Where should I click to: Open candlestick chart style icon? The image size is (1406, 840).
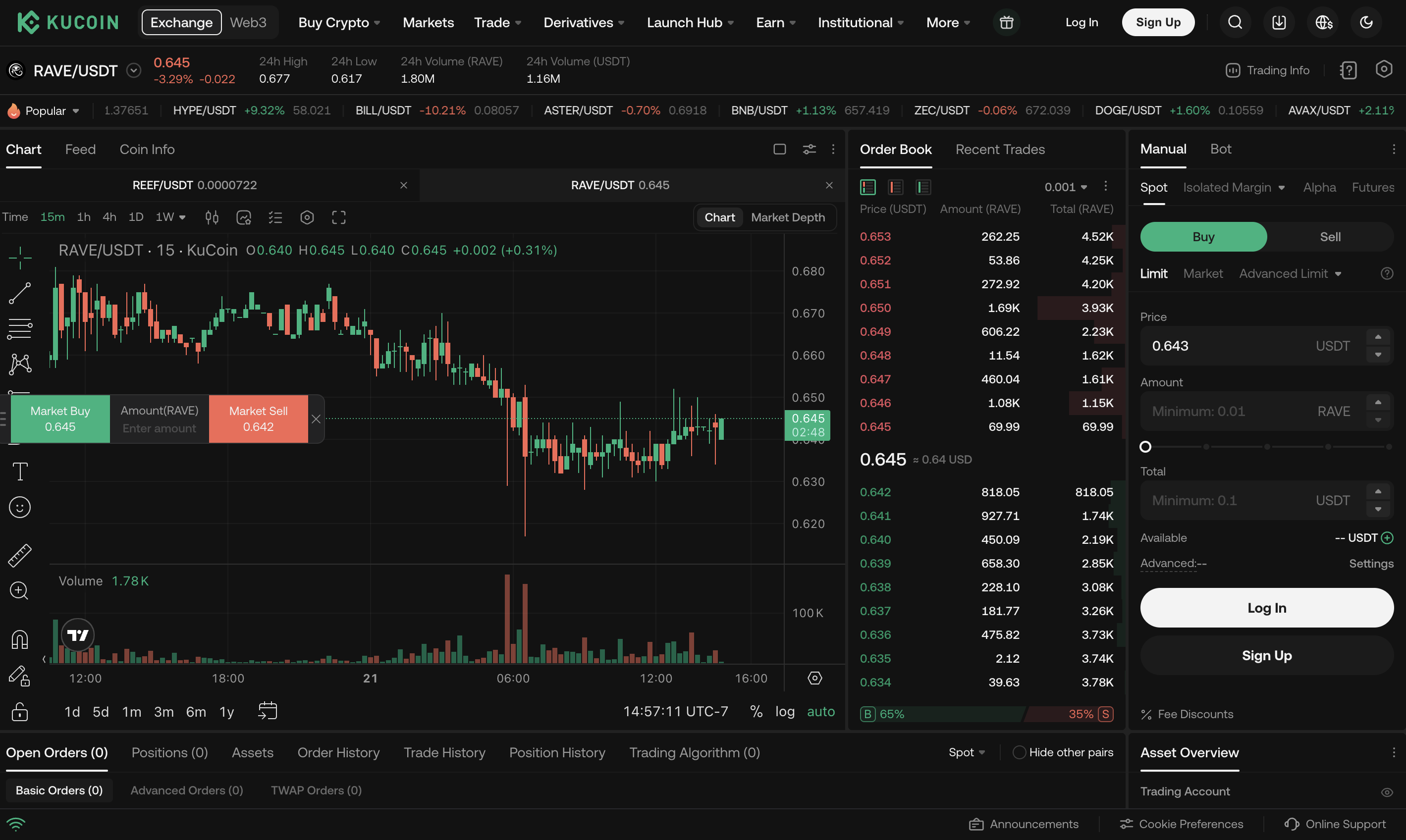pos(212,217)
